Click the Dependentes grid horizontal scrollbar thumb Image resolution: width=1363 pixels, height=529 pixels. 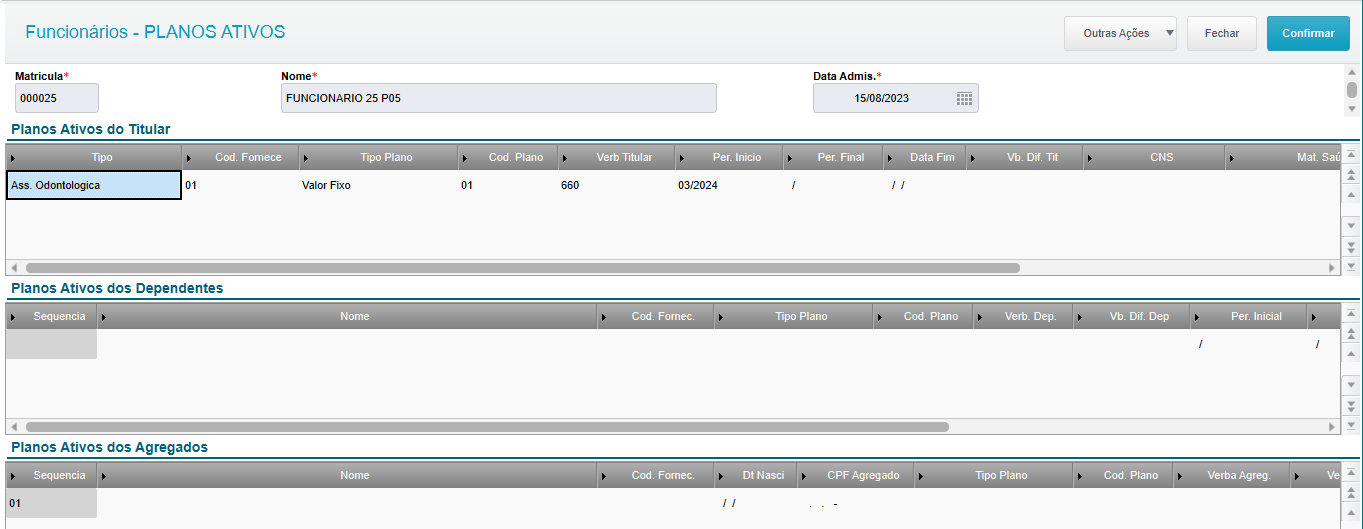487,426
